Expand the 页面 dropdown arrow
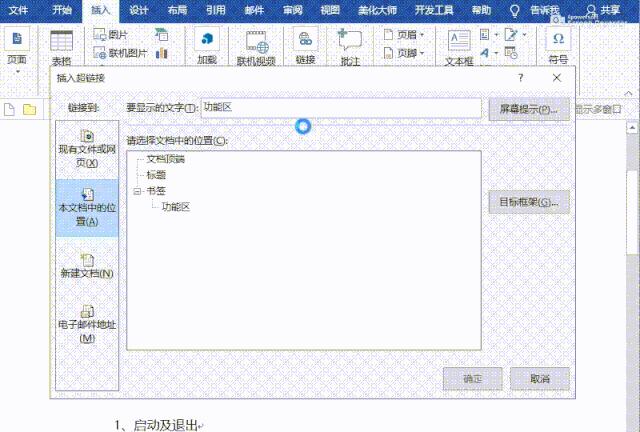This screenshot has height=432, width=640. (x=18, y=72)
